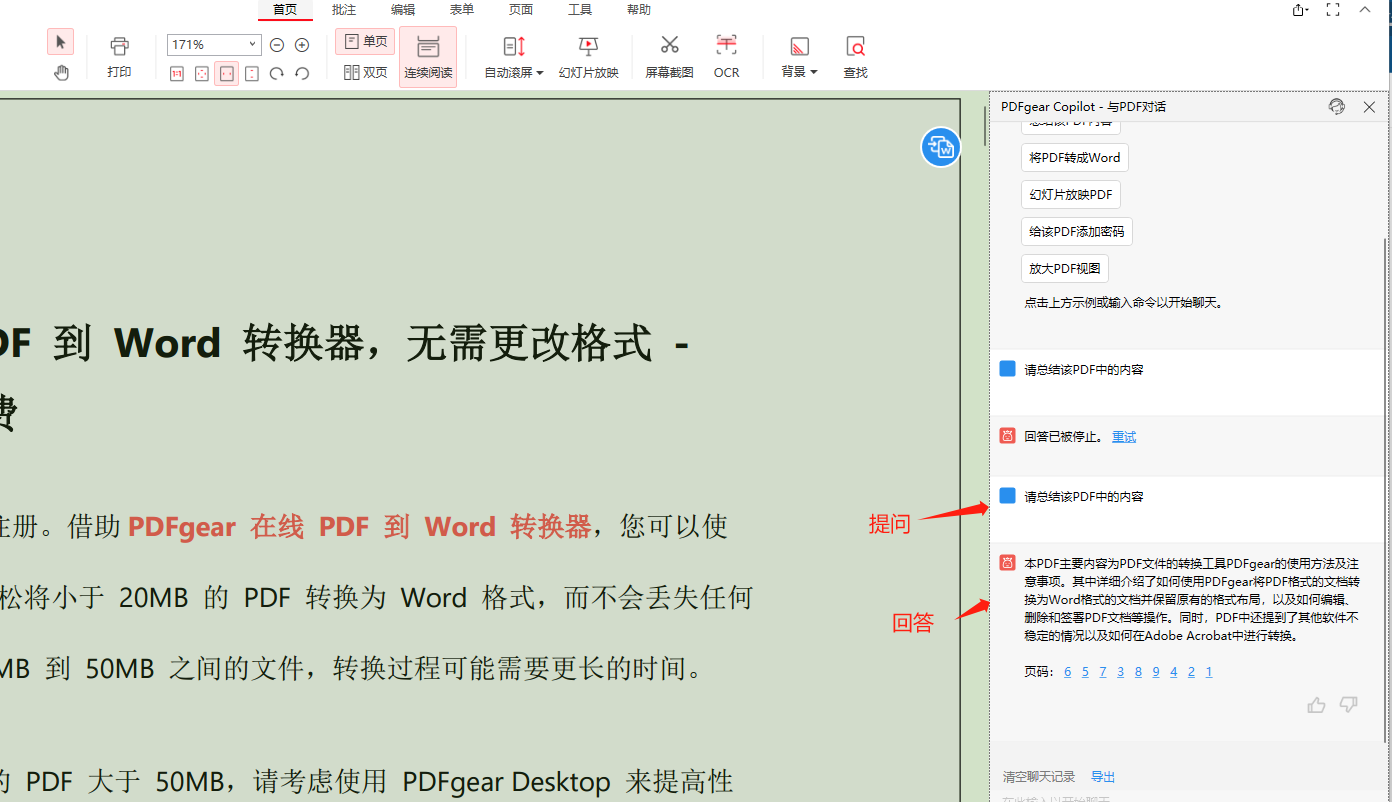Select the hand pan tool
The width and height of the screenshot is (1392, 802).
coord(61,72)
